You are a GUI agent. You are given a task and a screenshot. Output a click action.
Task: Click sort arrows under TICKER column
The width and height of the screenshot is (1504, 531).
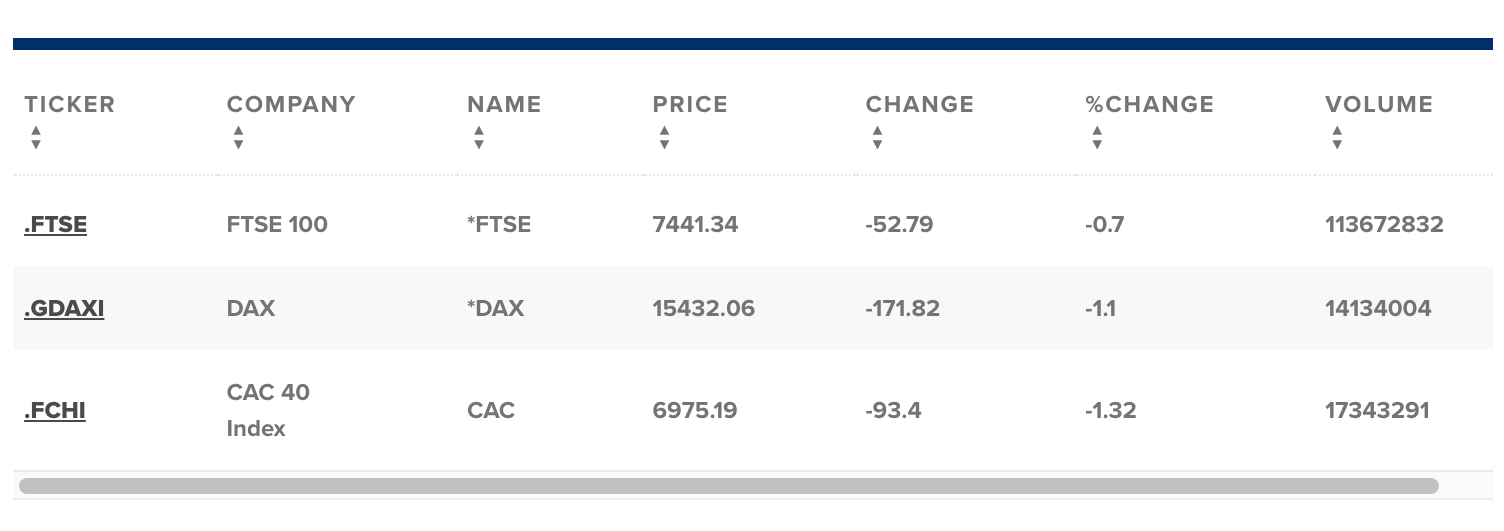(36, 137)
